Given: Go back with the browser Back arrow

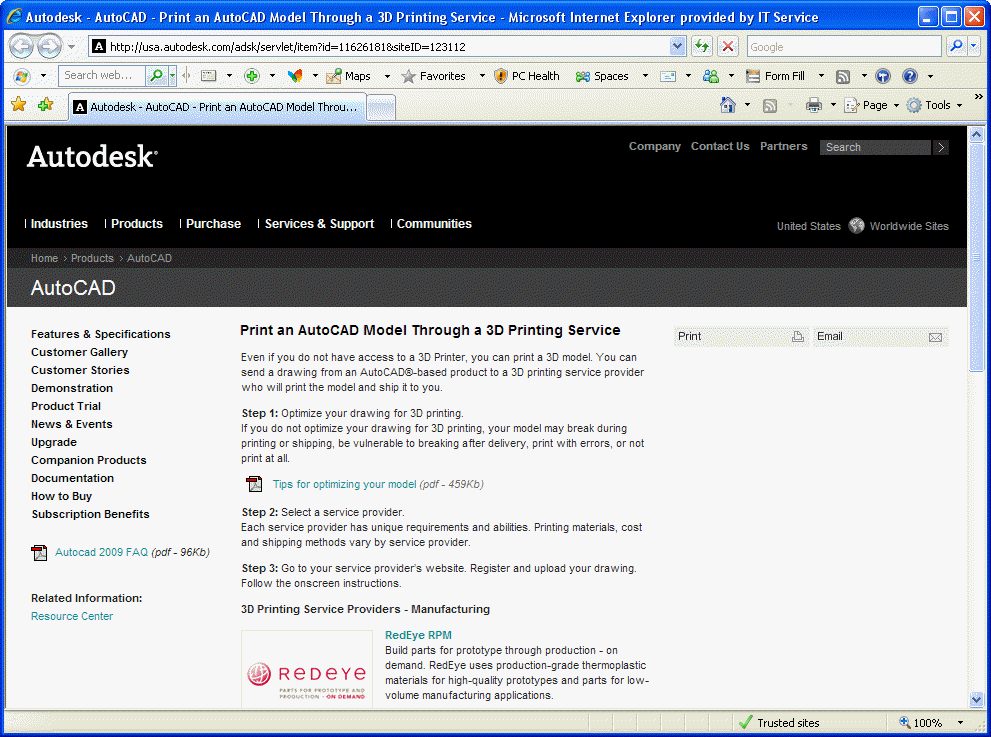Looking at the screenshot, I should (x=21, y=46).
